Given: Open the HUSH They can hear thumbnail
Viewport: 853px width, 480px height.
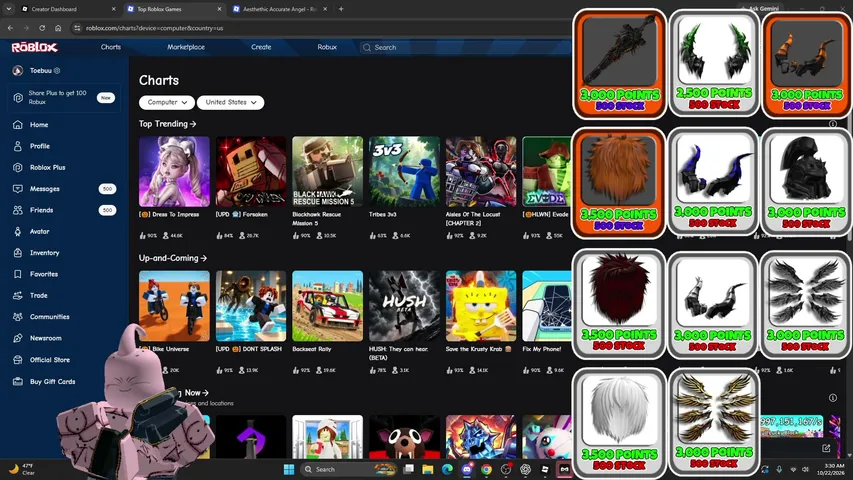Looking at the screenshot, I should [x=404, y=306].
